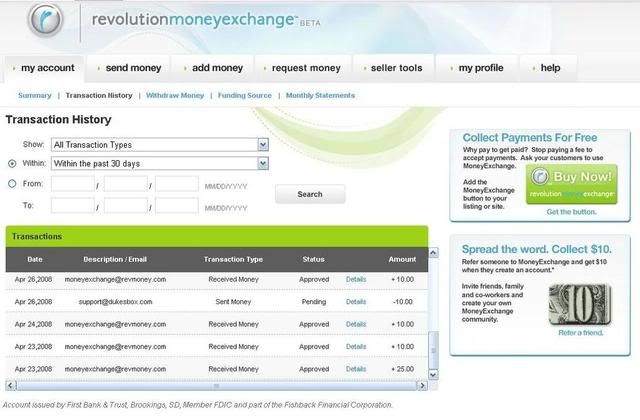
Task: Click the -10.00 amount cell
Action: (x=403, y=302)
